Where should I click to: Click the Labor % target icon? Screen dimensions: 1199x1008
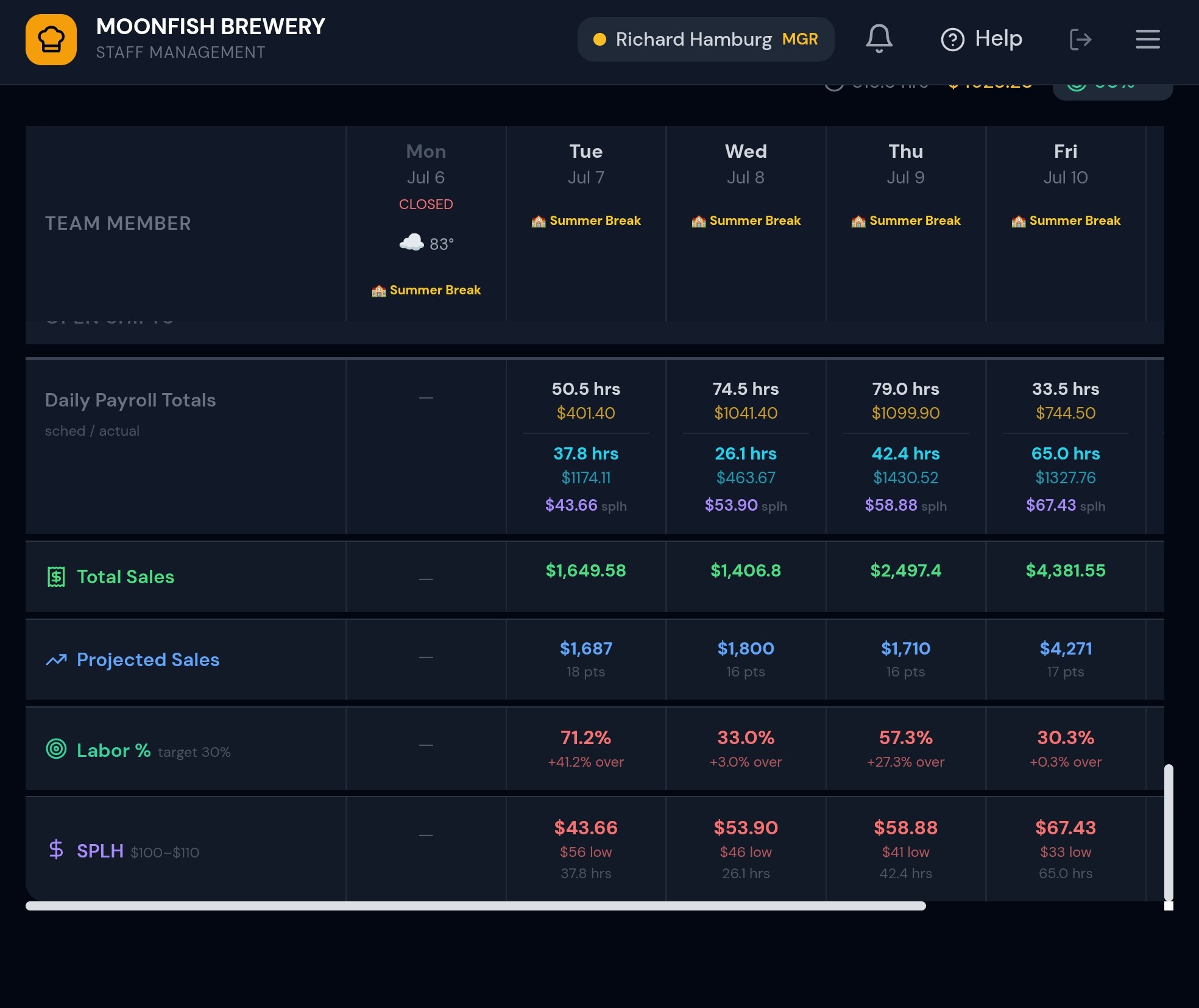(56, 748)
